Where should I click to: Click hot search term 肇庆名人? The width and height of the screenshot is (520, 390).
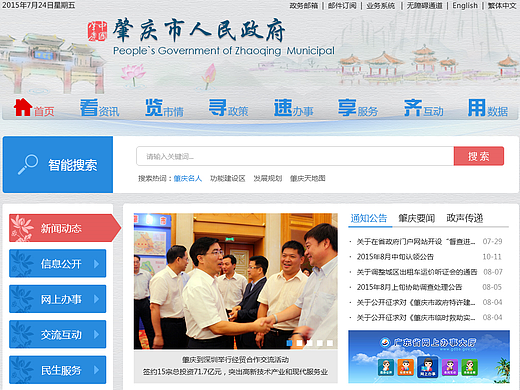188,178
